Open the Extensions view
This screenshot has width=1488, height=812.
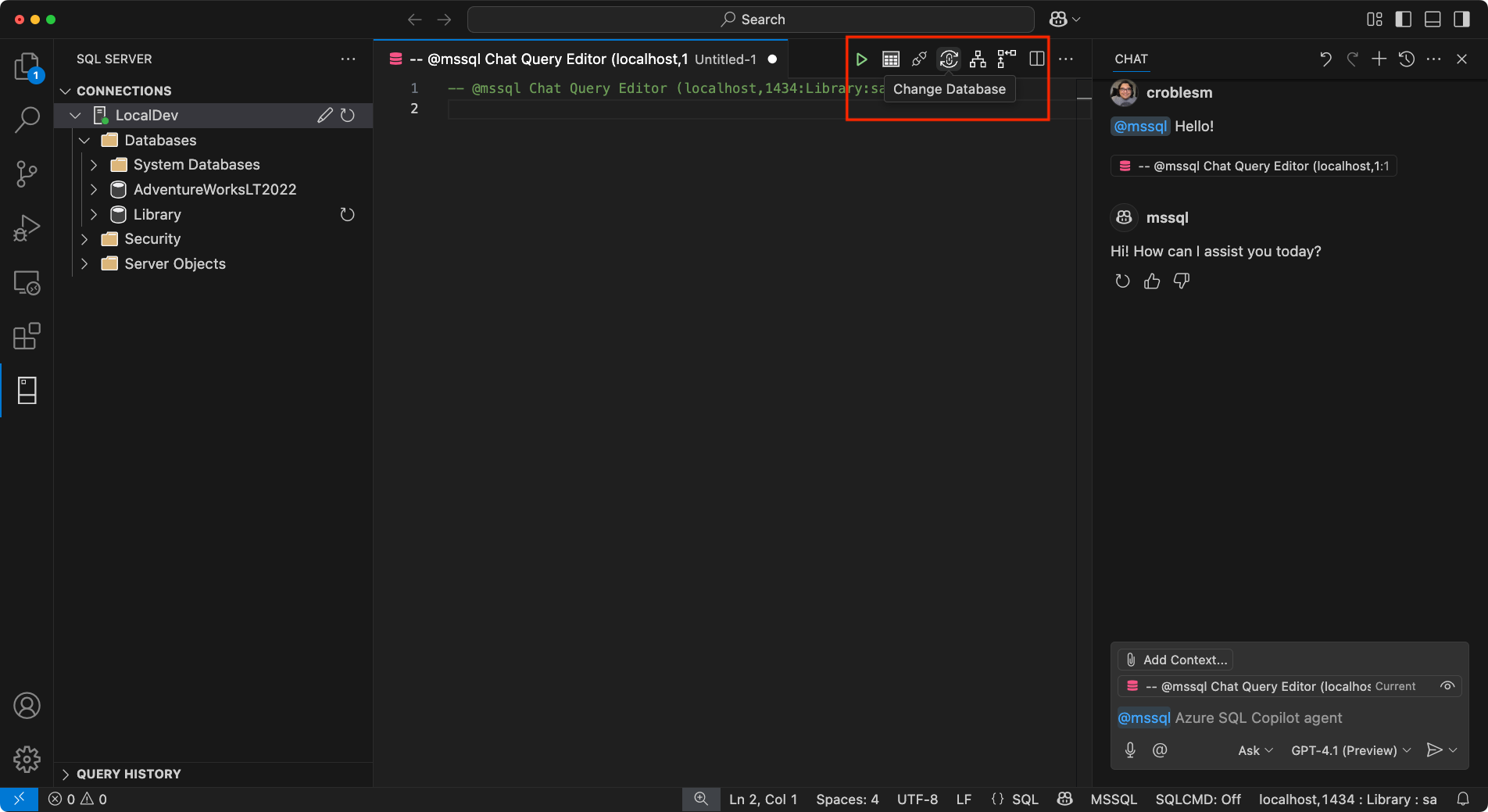point(27,336)
